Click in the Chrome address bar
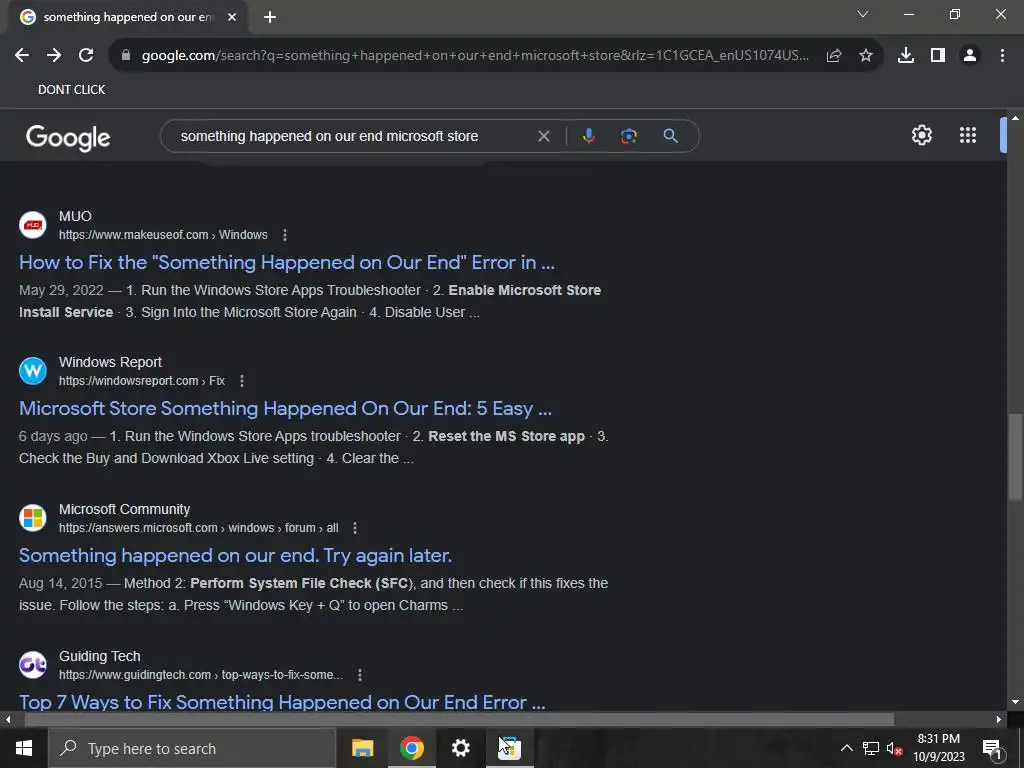1024x768 pixels. point(475,56)
